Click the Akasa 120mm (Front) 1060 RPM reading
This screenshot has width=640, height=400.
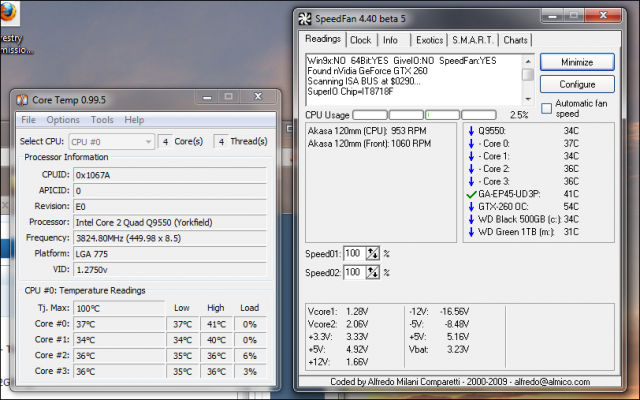coord(369,144)
